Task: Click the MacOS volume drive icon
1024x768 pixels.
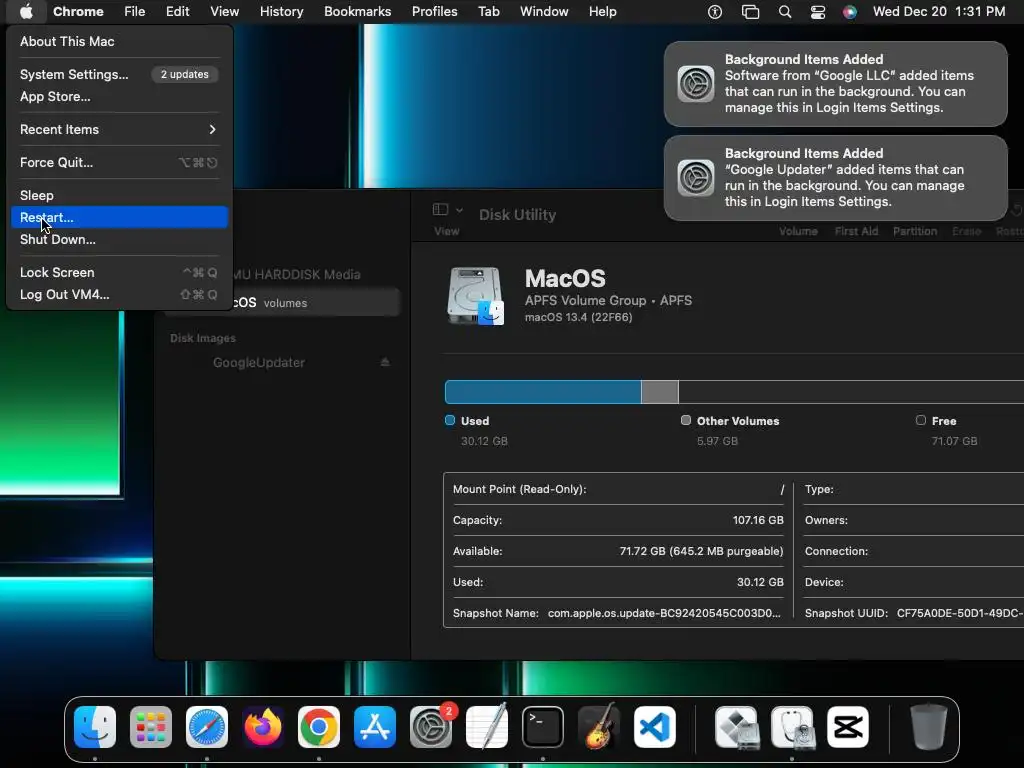Action: 475,296
